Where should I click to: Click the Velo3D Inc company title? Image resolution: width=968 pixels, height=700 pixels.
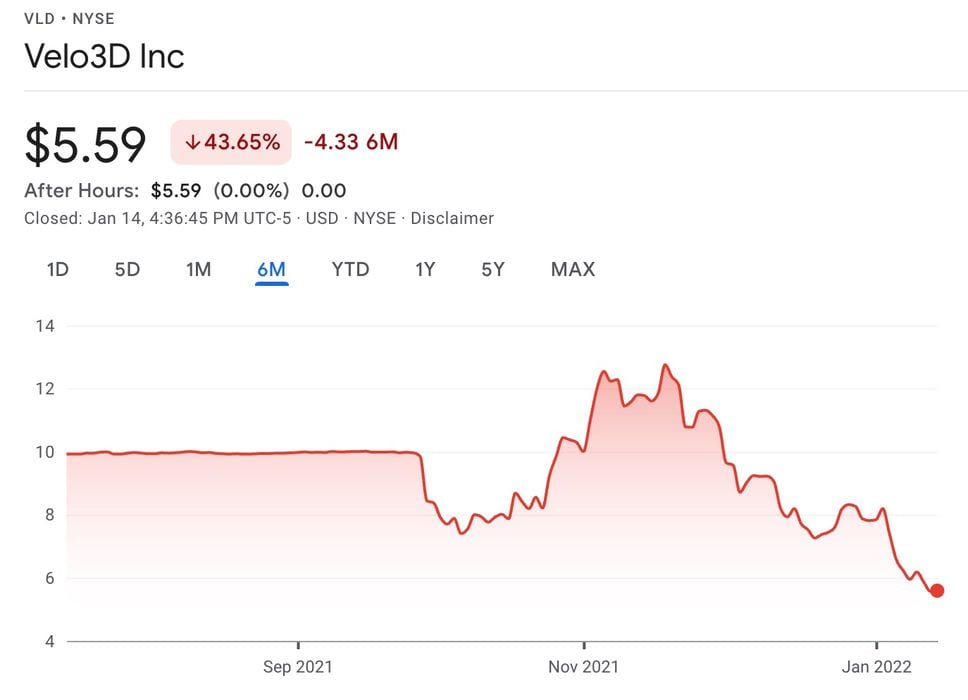[104, 56]
